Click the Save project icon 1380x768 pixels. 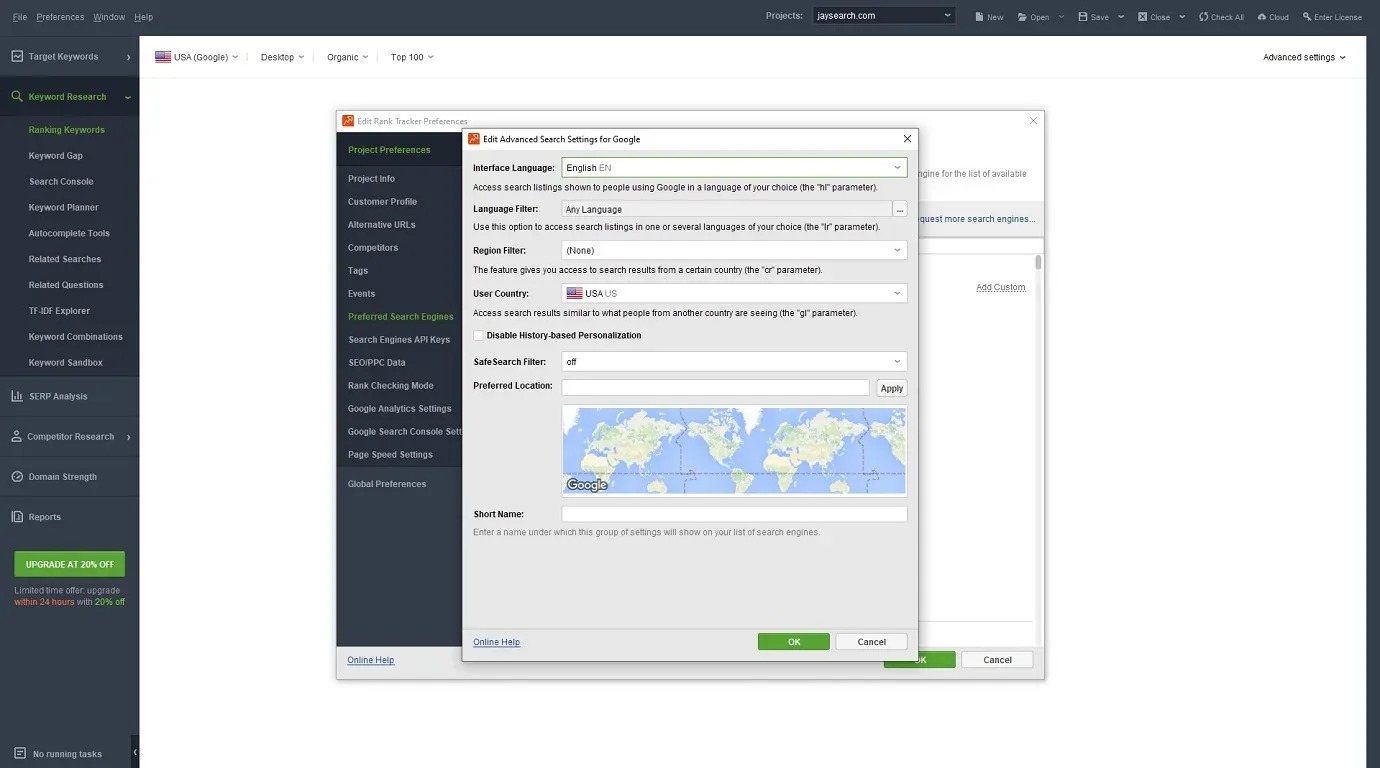pyautogui.click(x=1083, y=17)
